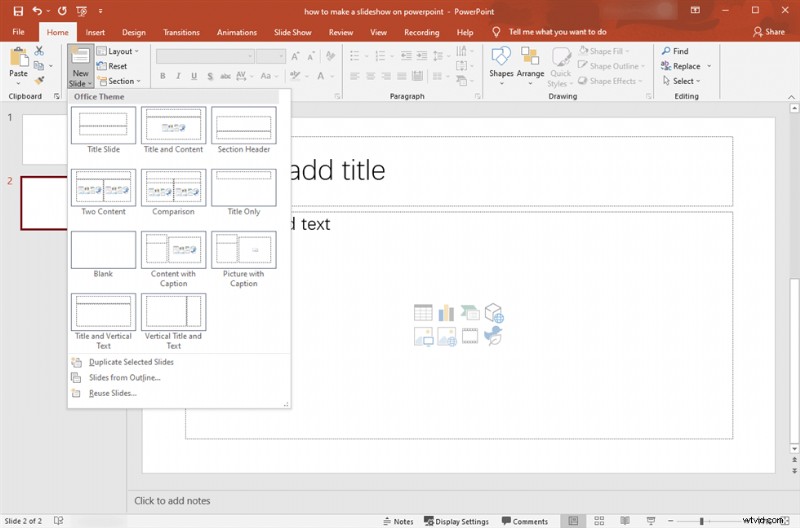Toggle Underline formatting

194,76
